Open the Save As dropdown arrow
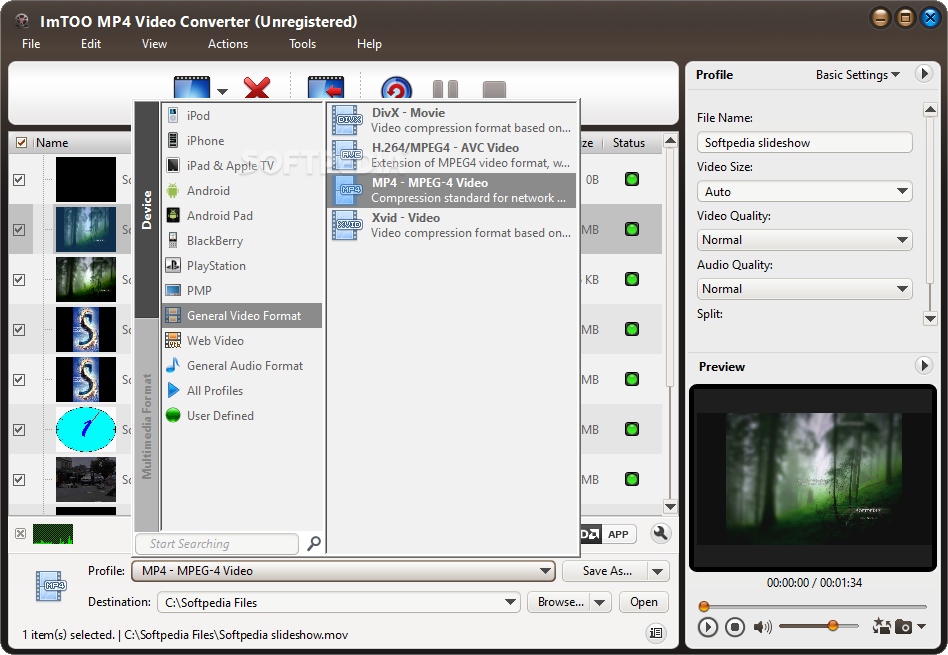This screenshot has width=948, height=655. point(658,572)
